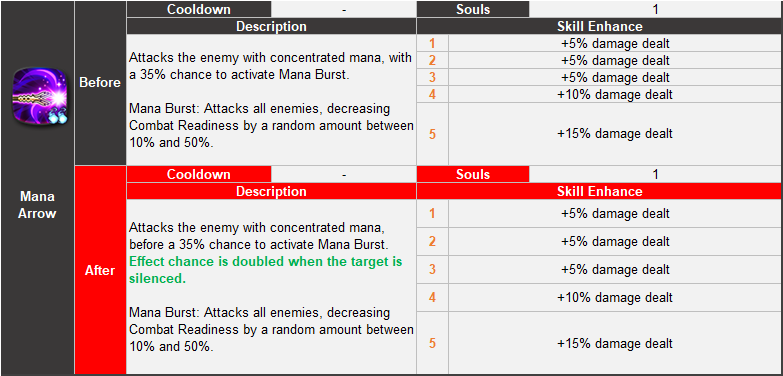Select the Before section Cooldown header
Image resolution: width=783 pixels, height=376 pixels.
[199, 9]
